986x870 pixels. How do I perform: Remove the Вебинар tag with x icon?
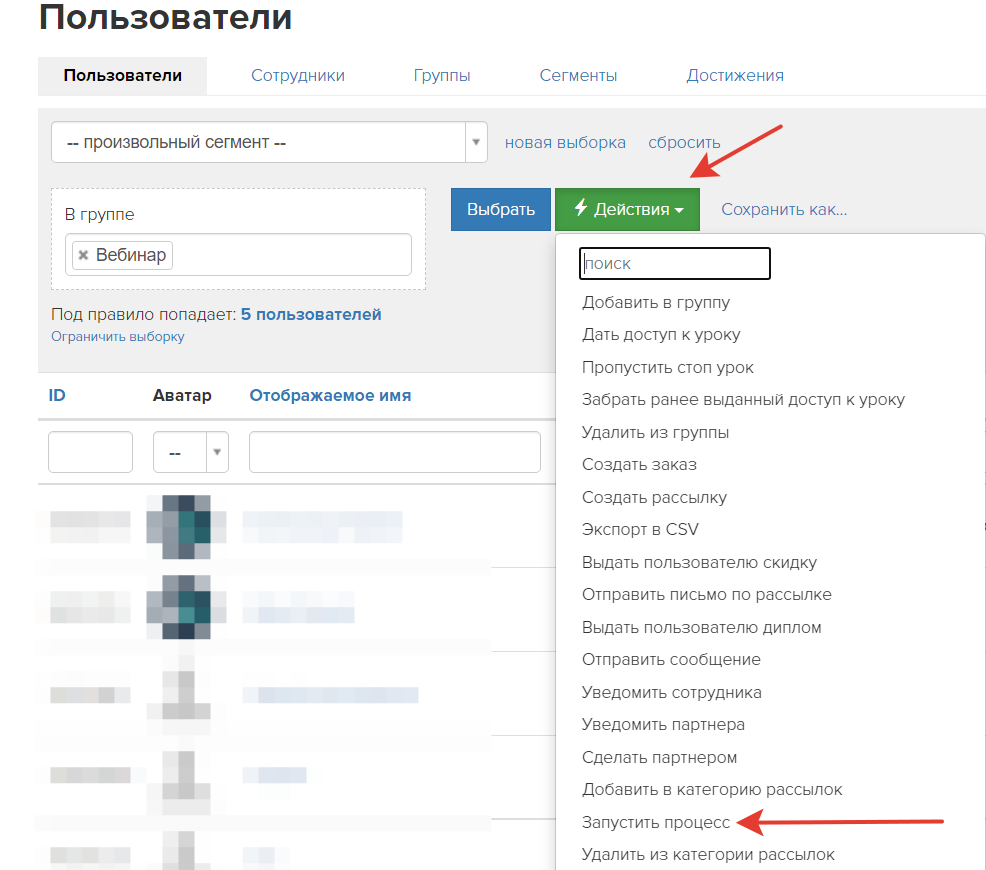[83, 256]
